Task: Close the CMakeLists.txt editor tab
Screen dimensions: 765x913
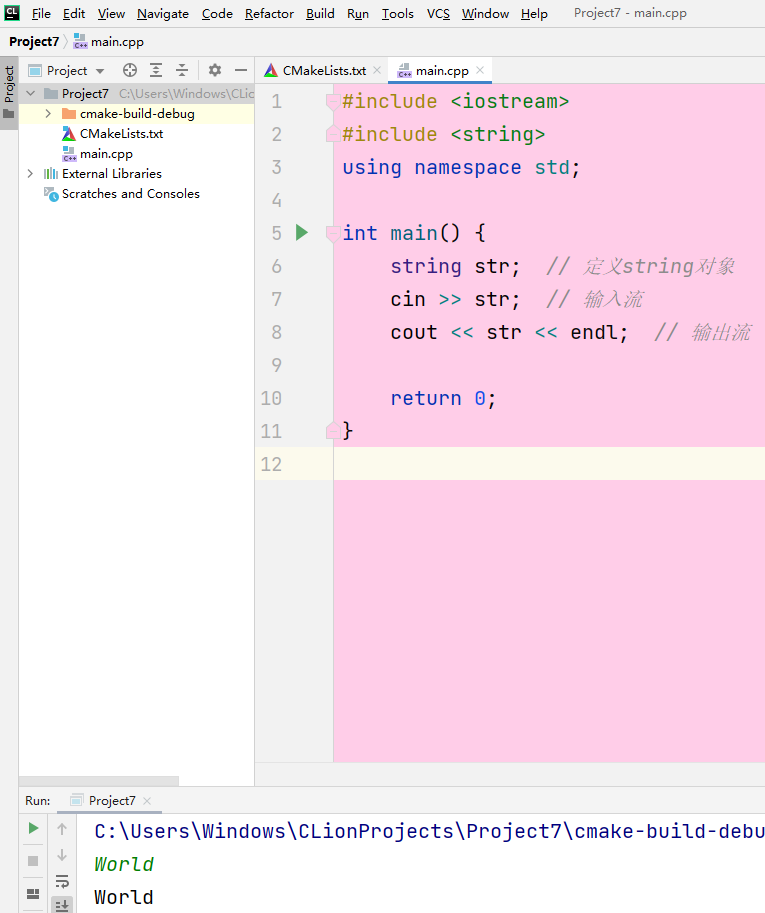Action: [x=377, y=70]
